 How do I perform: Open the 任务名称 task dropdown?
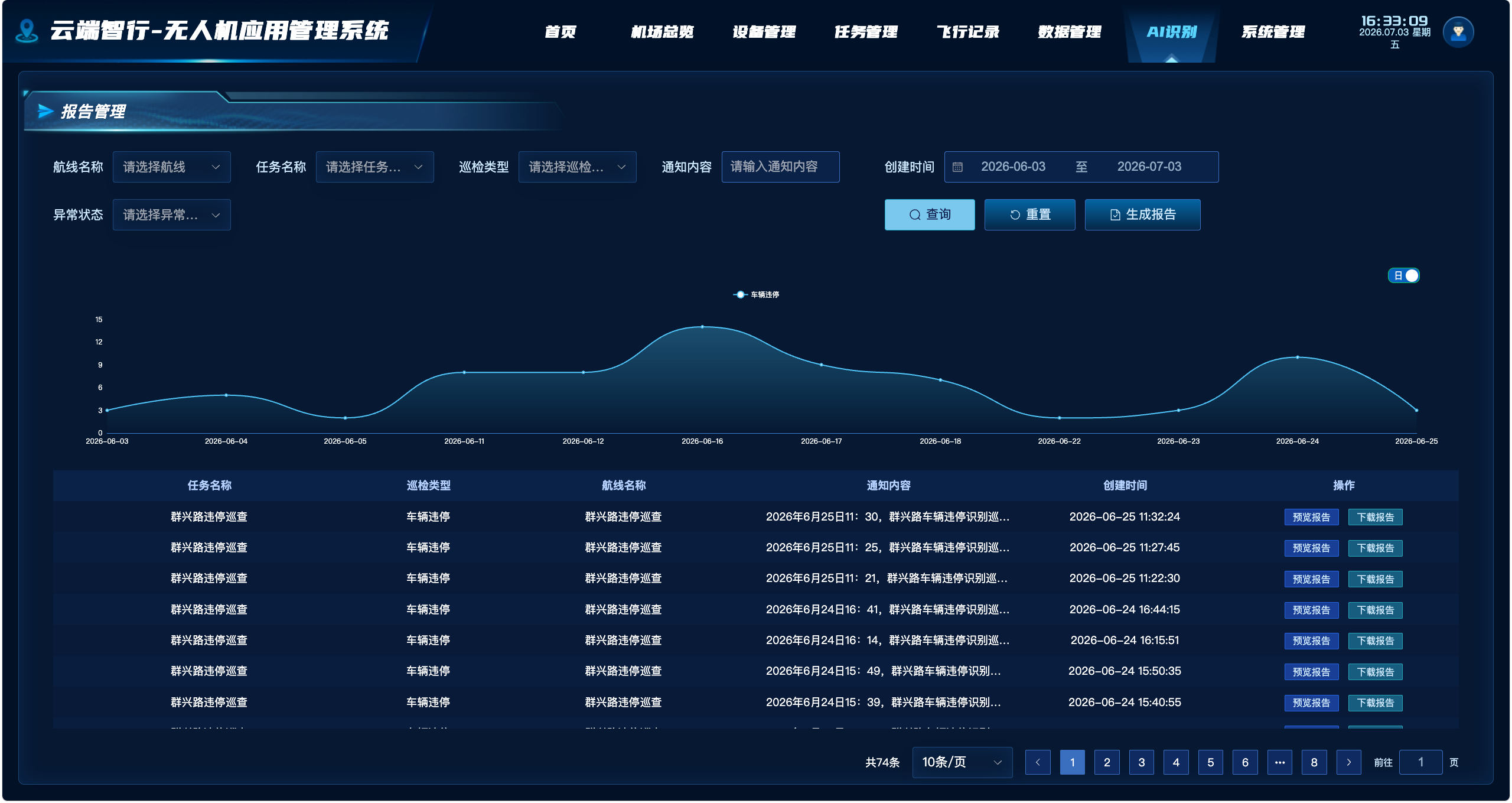[374, 167]
